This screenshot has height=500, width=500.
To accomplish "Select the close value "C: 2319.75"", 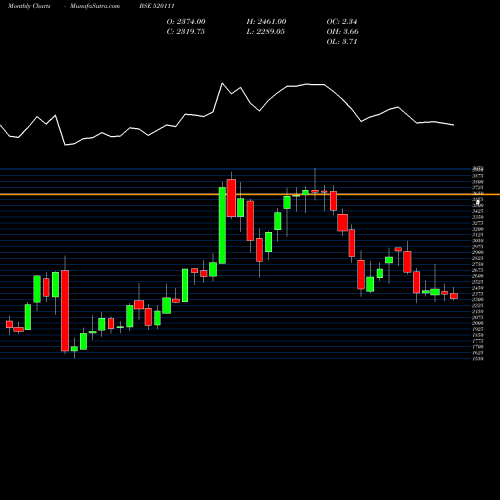I will pyautogui.click(x=186, y=32).
